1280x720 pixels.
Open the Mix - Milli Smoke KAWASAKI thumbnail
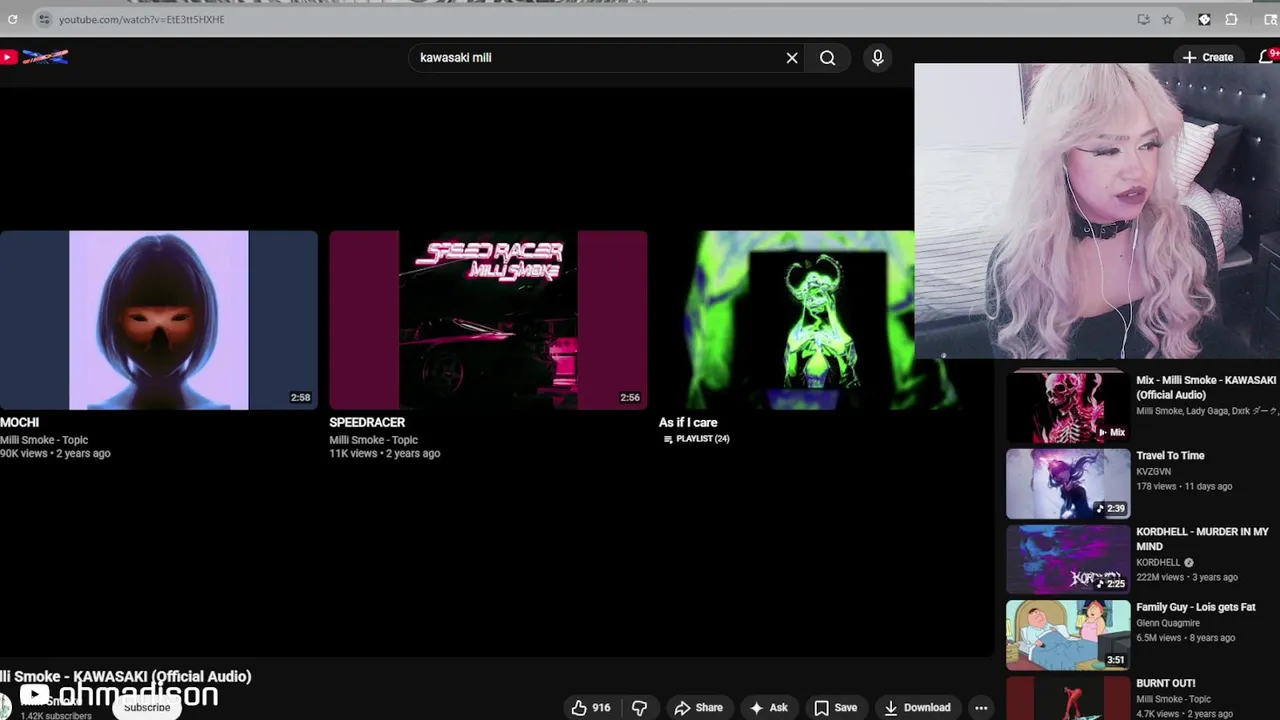1068,407
